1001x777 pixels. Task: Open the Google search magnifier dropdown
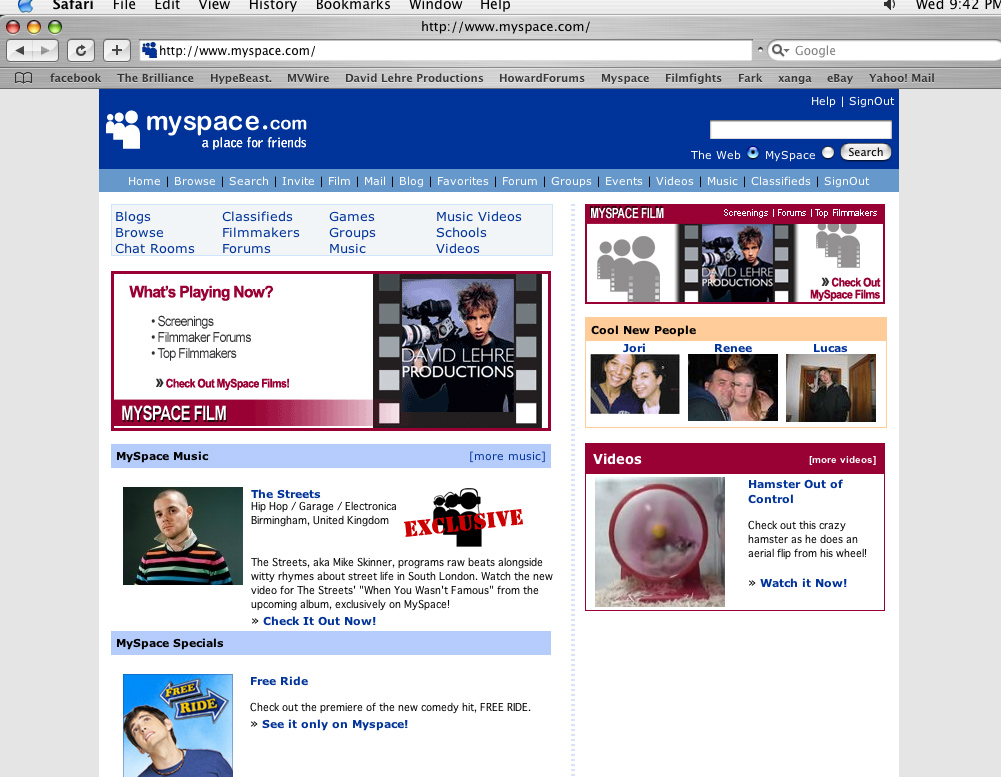coord(780,50)
